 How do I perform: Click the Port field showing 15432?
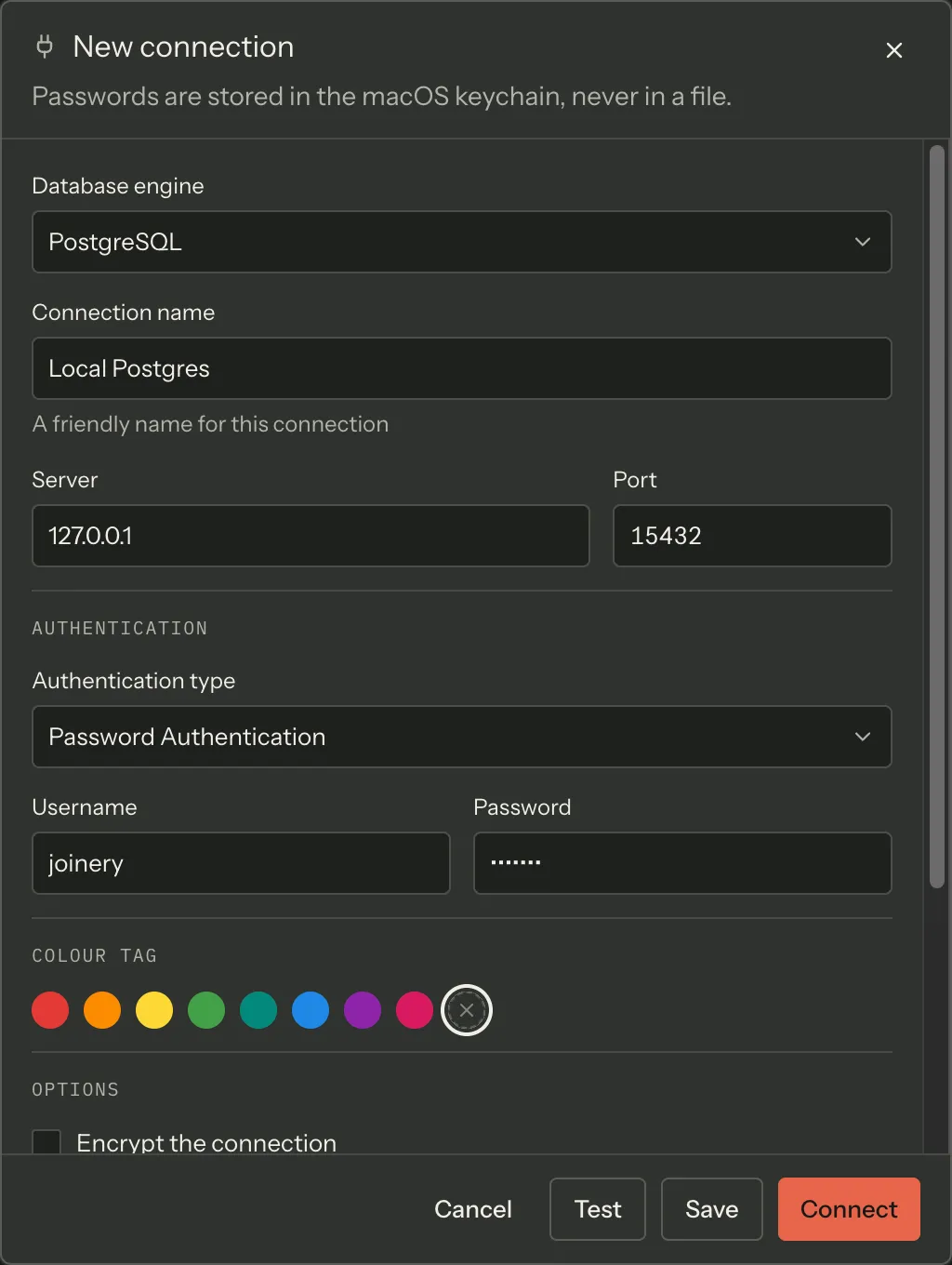pos(752,536)
